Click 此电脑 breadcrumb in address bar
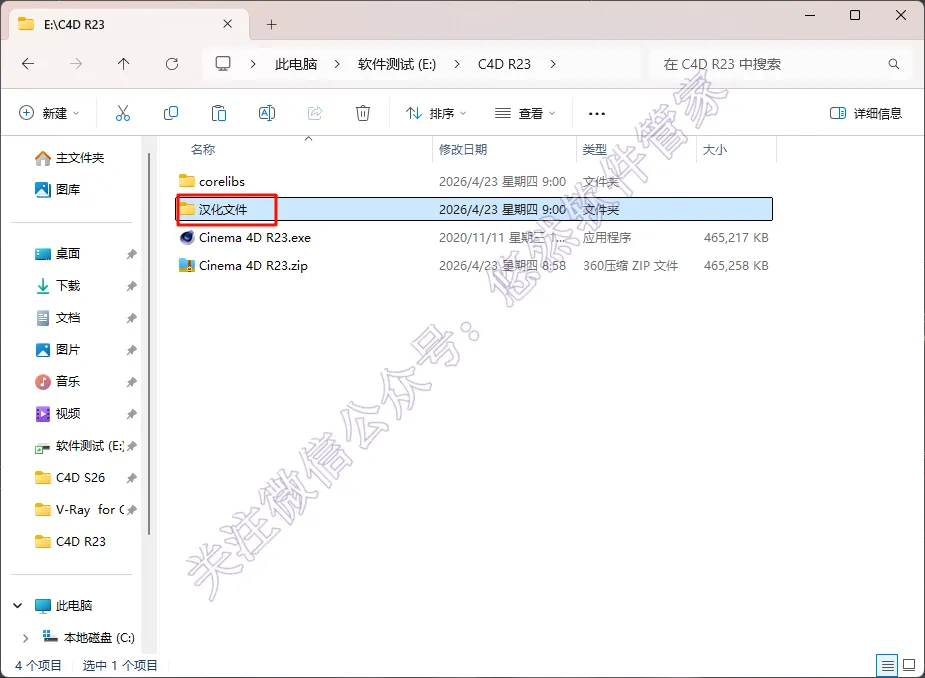Image resolution: width=925 pixels, height=678 pixels. click(296, 64)
